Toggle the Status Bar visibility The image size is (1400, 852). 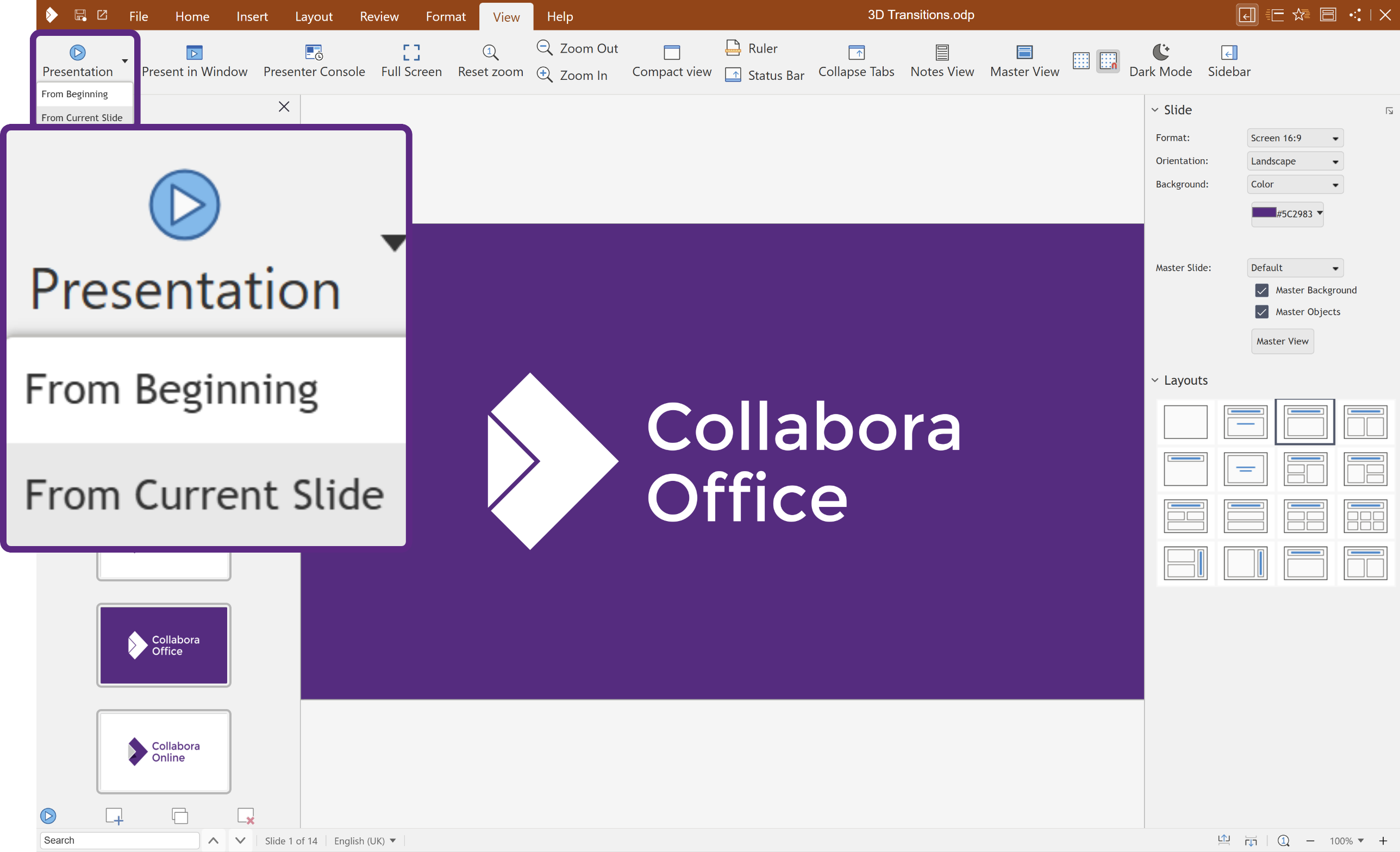pyautogui.click(x=765, y=75)
